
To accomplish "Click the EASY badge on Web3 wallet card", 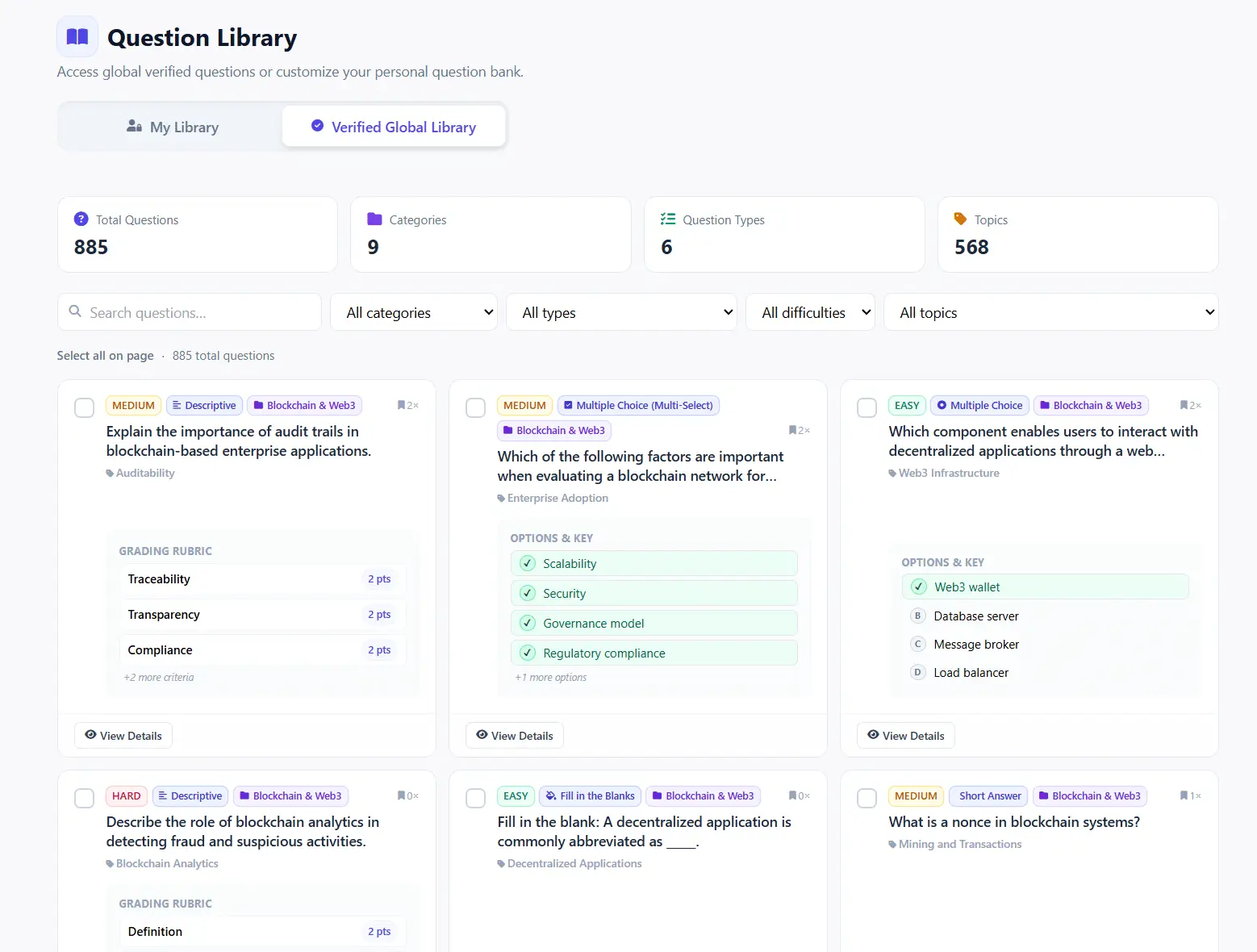I will point(907,405).
